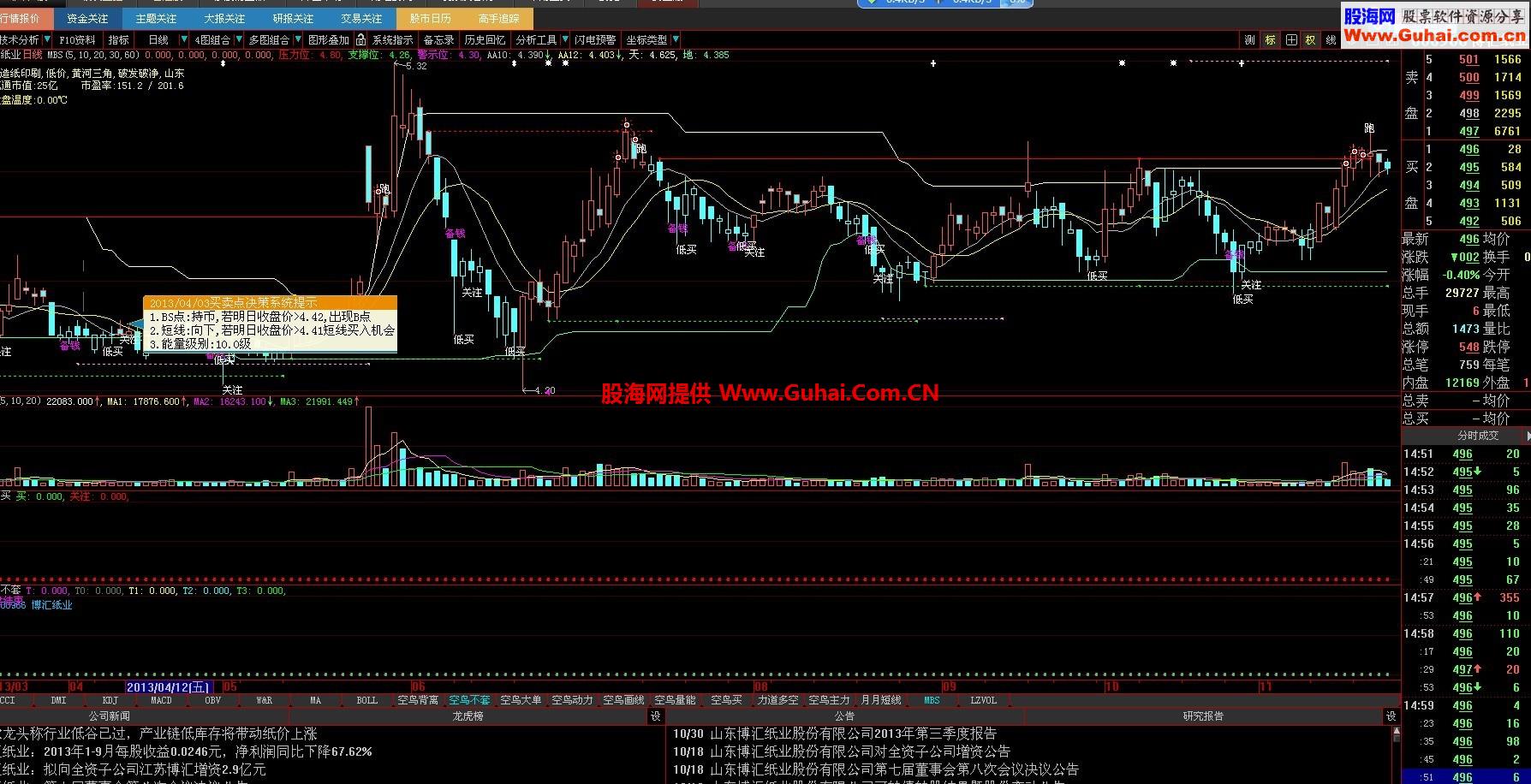
Task: Switch to the 研报关注 tab
Action: click(x=293, y=18)
